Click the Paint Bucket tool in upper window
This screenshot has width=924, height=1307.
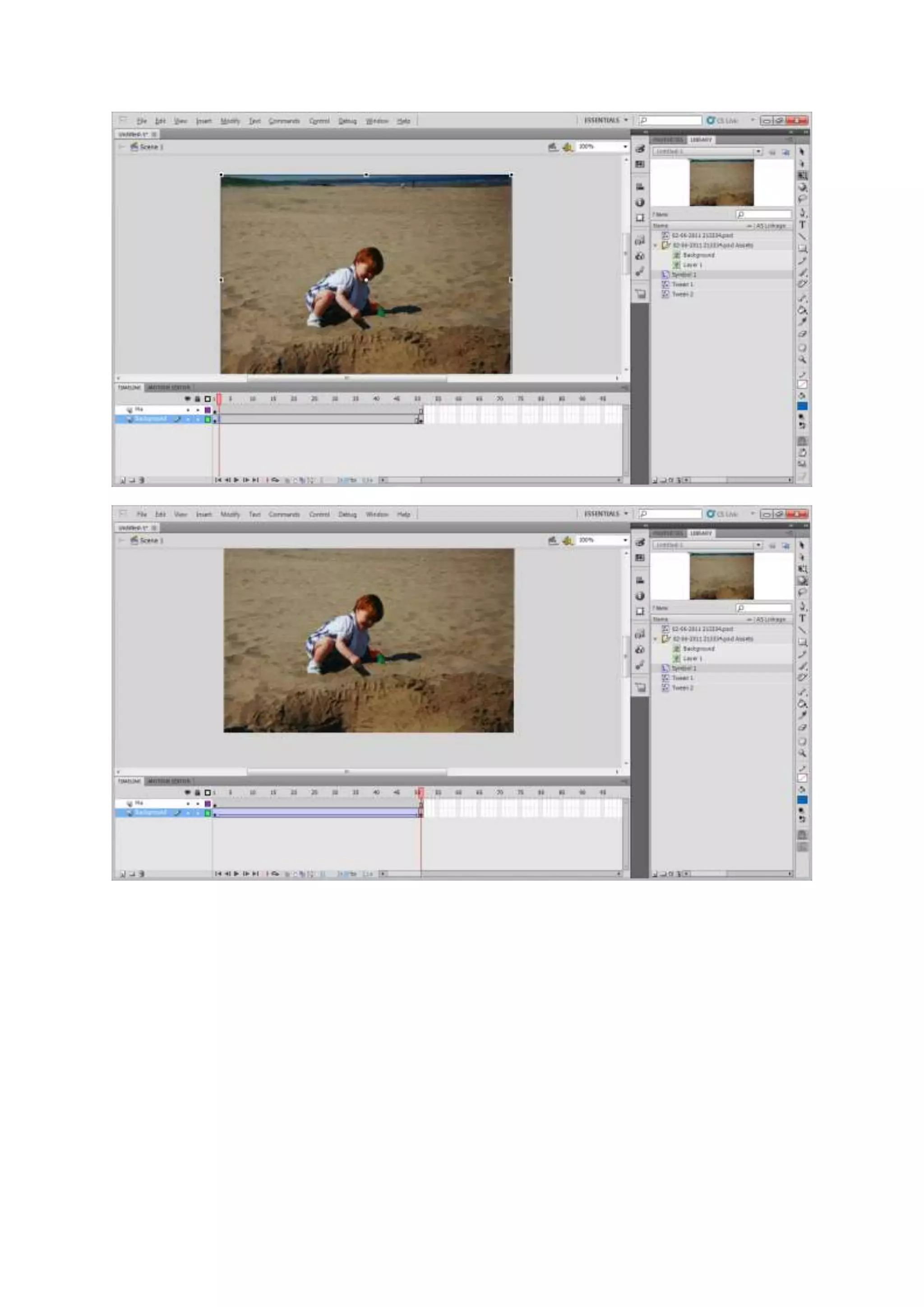(x=802, y=310)
